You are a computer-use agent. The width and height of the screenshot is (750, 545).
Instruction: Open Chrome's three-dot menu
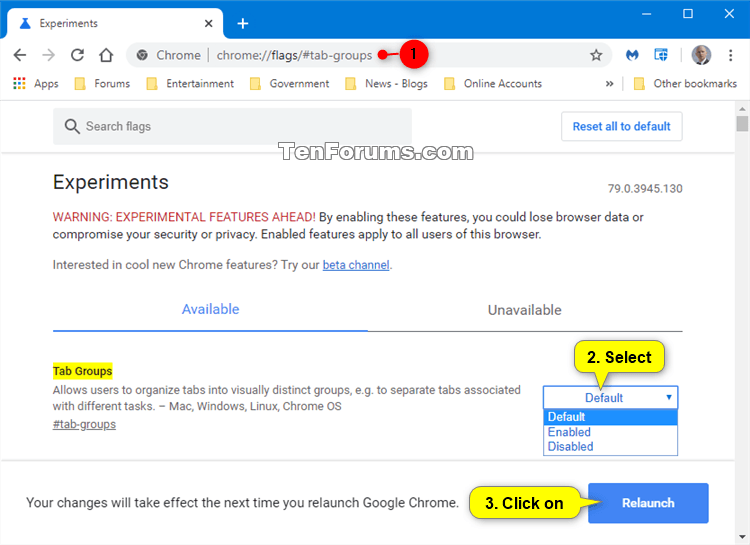coord(730,55)
